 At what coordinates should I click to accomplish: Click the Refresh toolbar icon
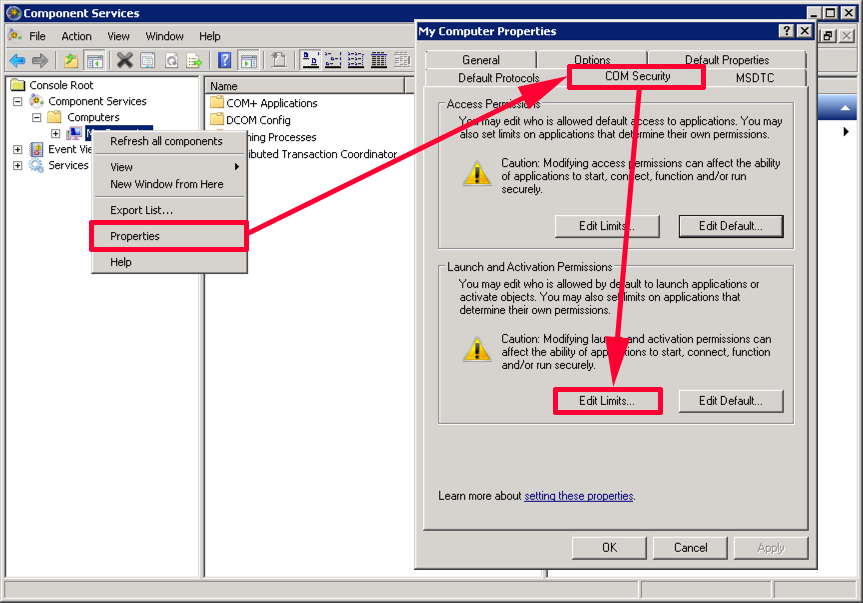pyautogui.click(x=171, y=60)
